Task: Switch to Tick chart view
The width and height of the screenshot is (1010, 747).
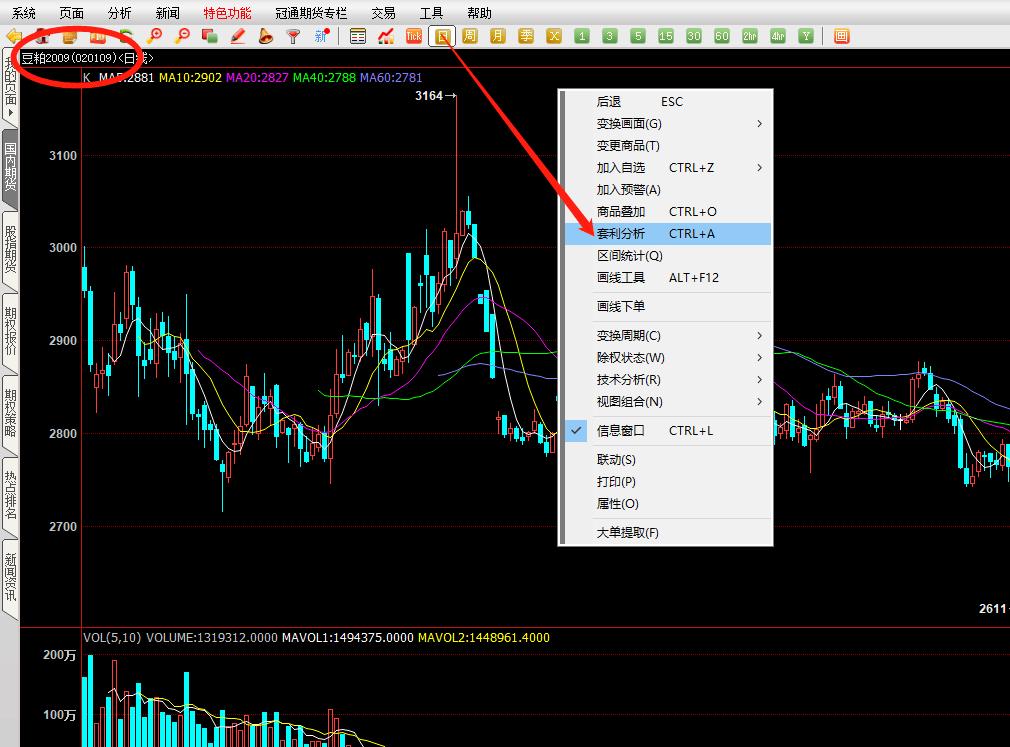Action: click(x=413, y=36)
